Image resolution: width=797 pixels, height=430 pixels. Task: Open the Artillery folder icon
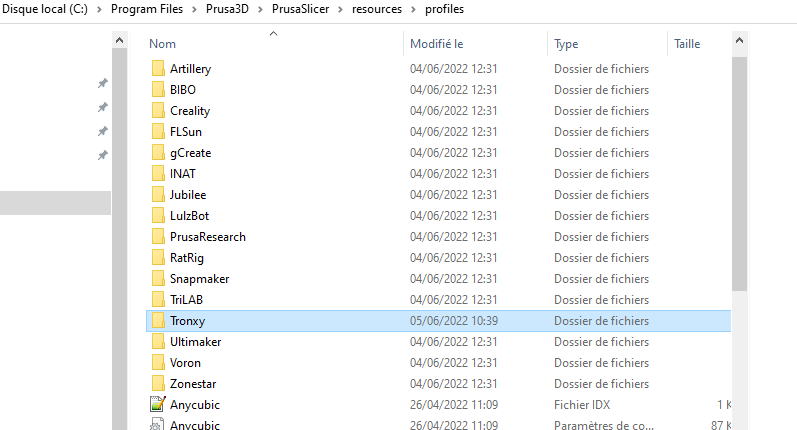158,69
